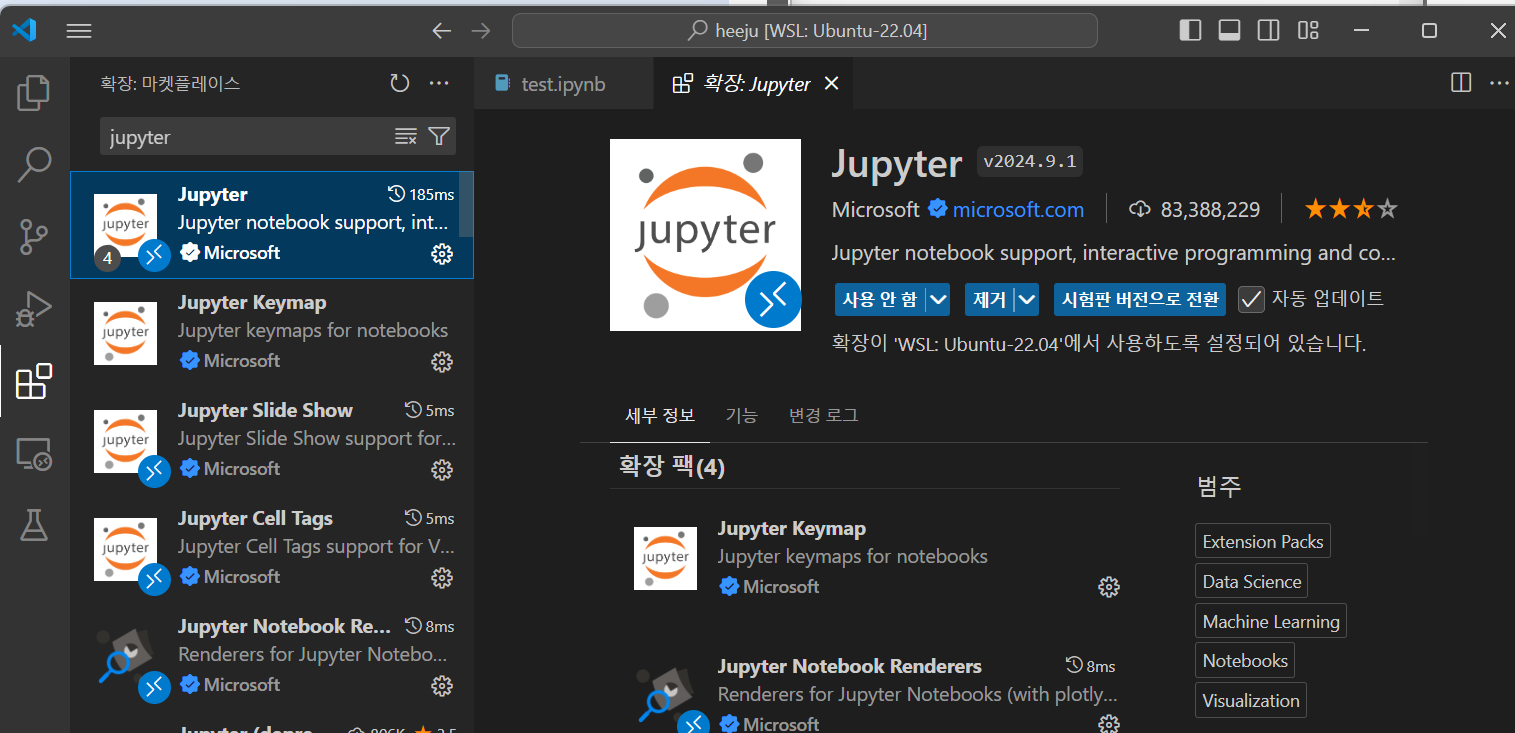Viewport: 1515px width, 733px height.
Task: Open manage gear for Jupyter extension in list
Action: pos(441,254)
